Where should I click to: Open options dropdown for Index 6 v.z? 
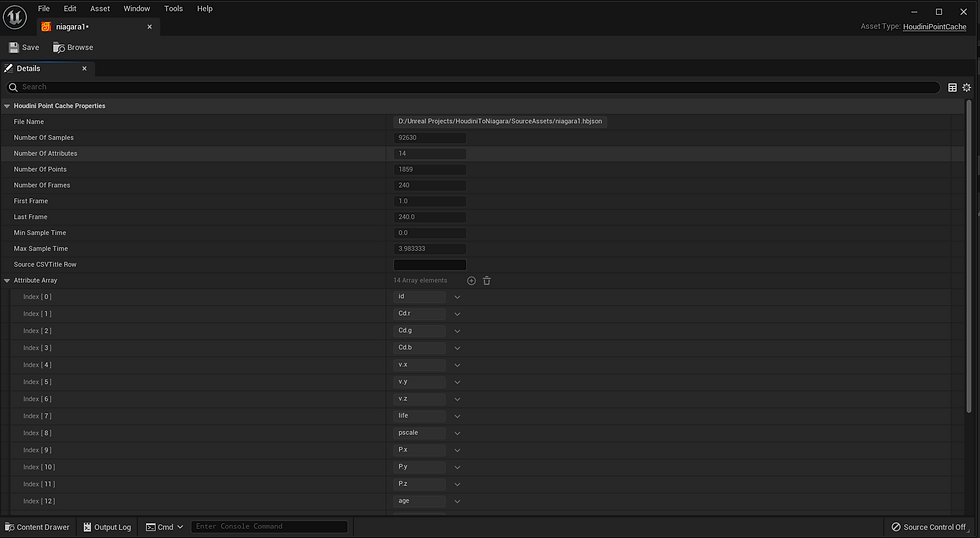coord(458,399)
